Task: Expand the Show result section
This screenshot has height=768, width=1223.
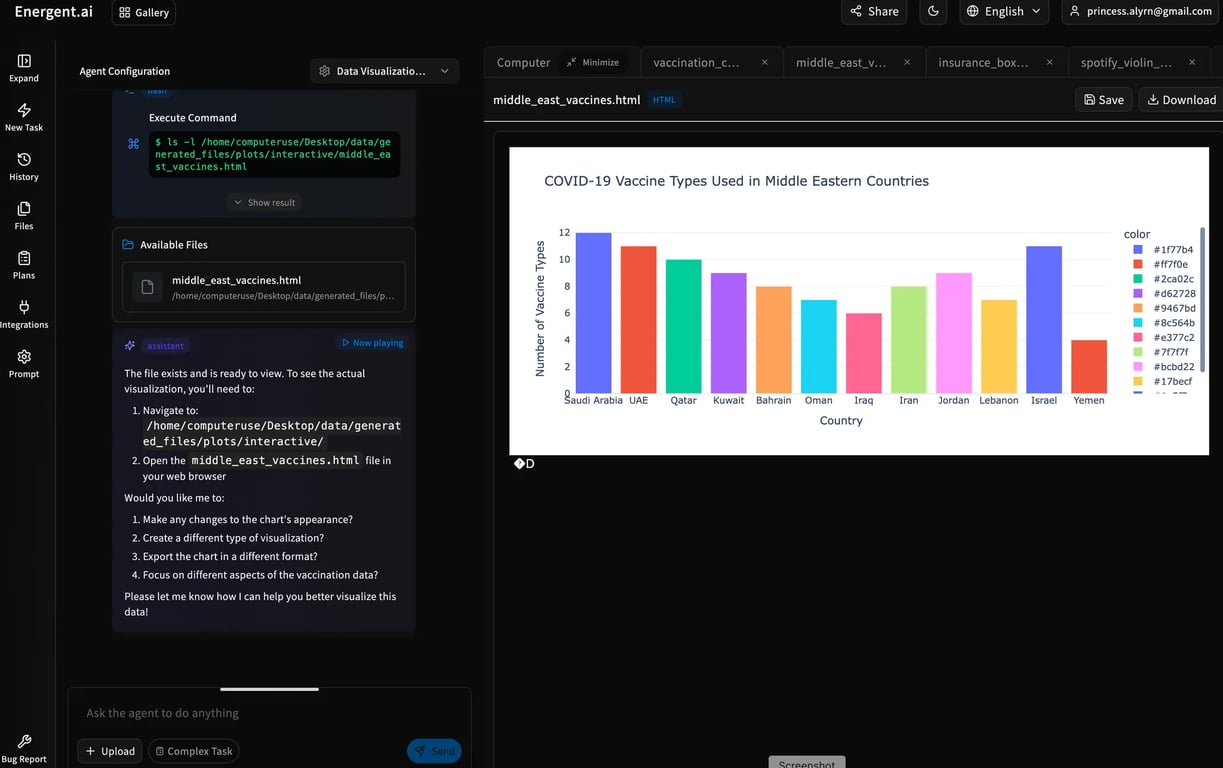Action: pyautogui.click(x=264, y=202)
